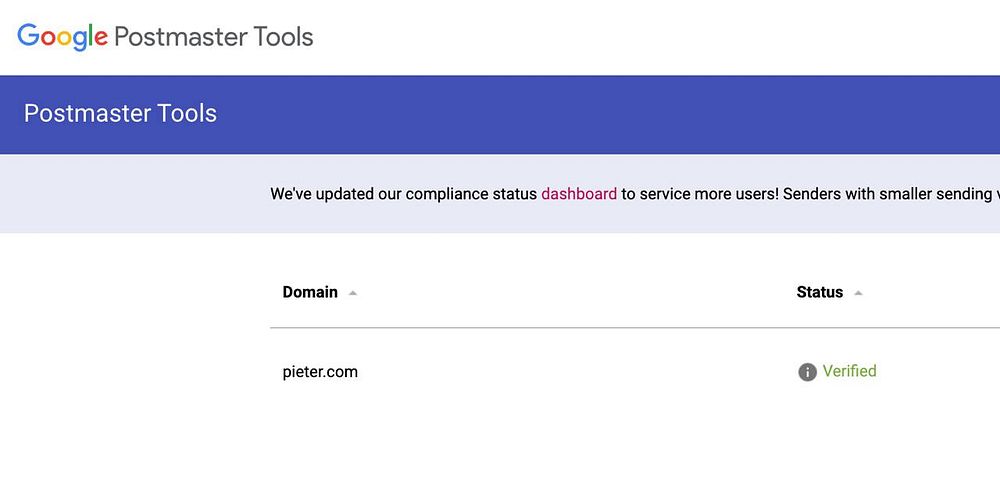Click the banner text "We've updated our compliance status"

tap(403, 194)
